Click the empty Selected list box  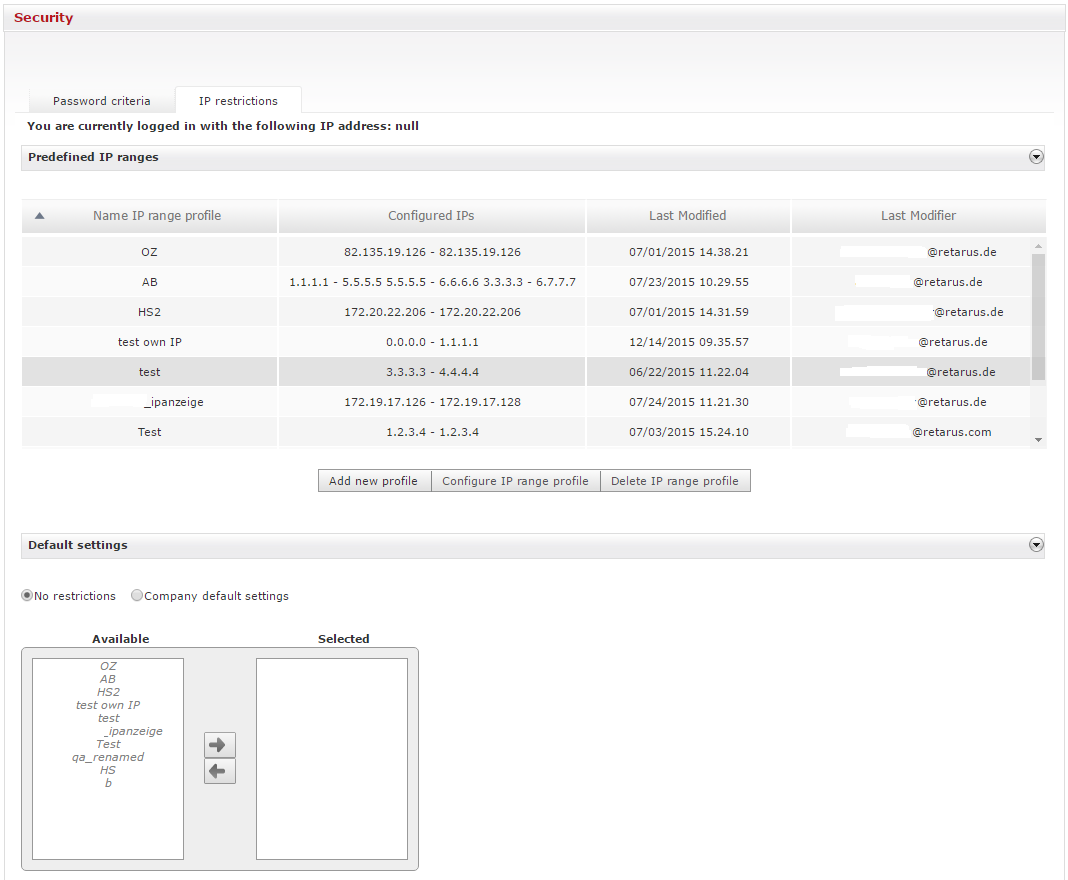[x=331, y=758]
